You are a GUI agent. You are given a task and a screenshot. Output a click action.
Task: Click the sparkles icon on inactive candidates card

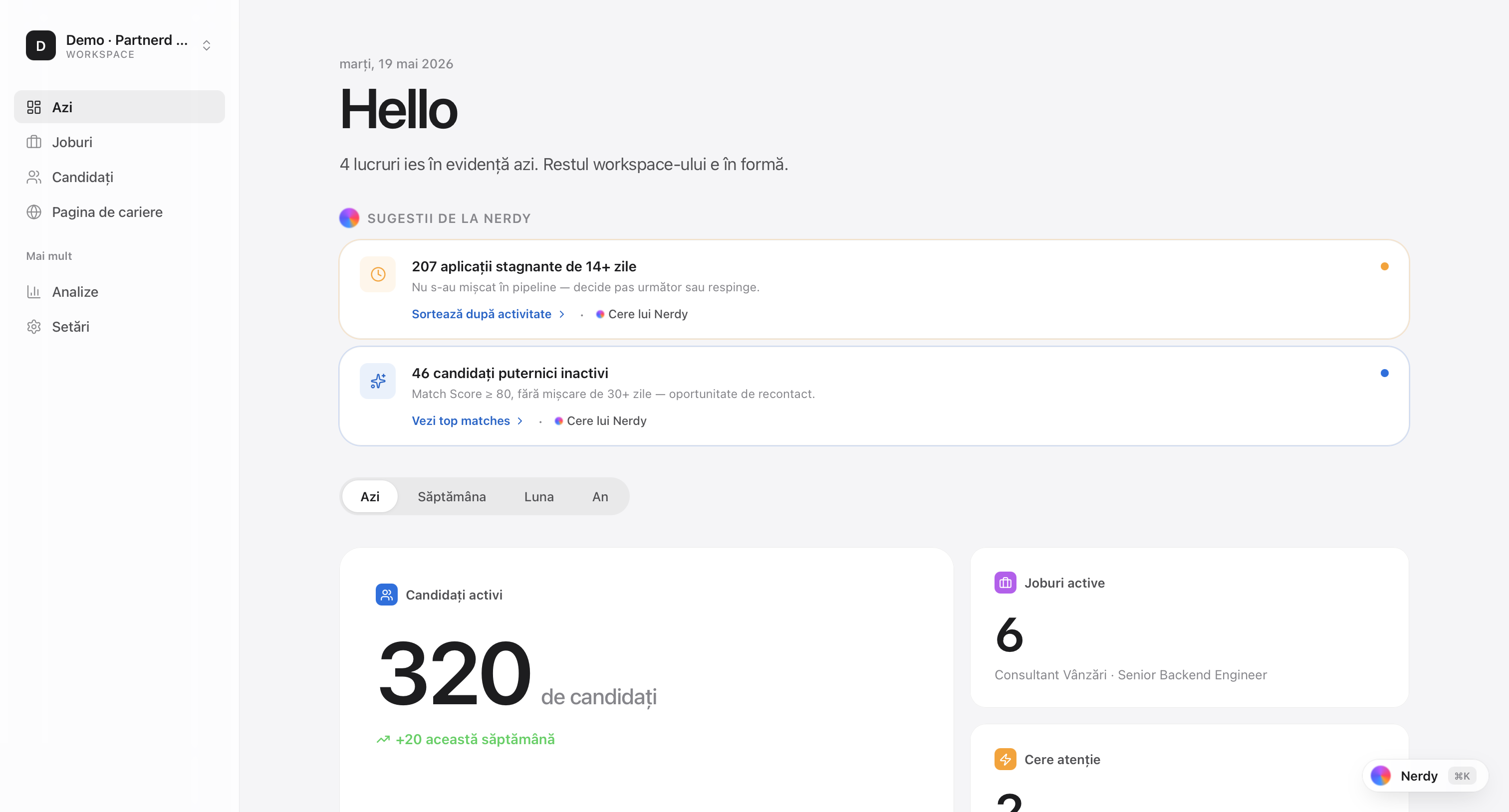tap(378, 381)
